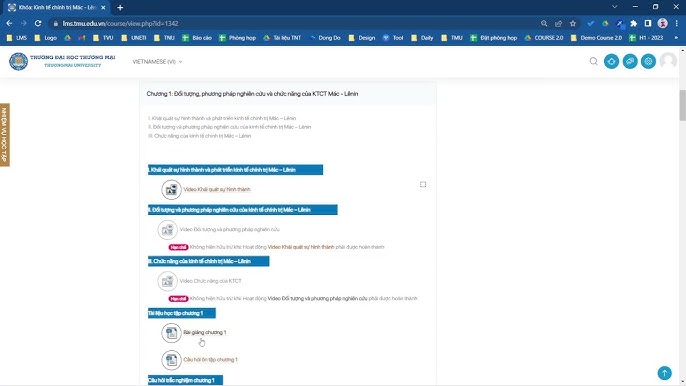The image size is (686, 386).
Task: Toggle the browser side panel icon
Action: coord(648,24)
